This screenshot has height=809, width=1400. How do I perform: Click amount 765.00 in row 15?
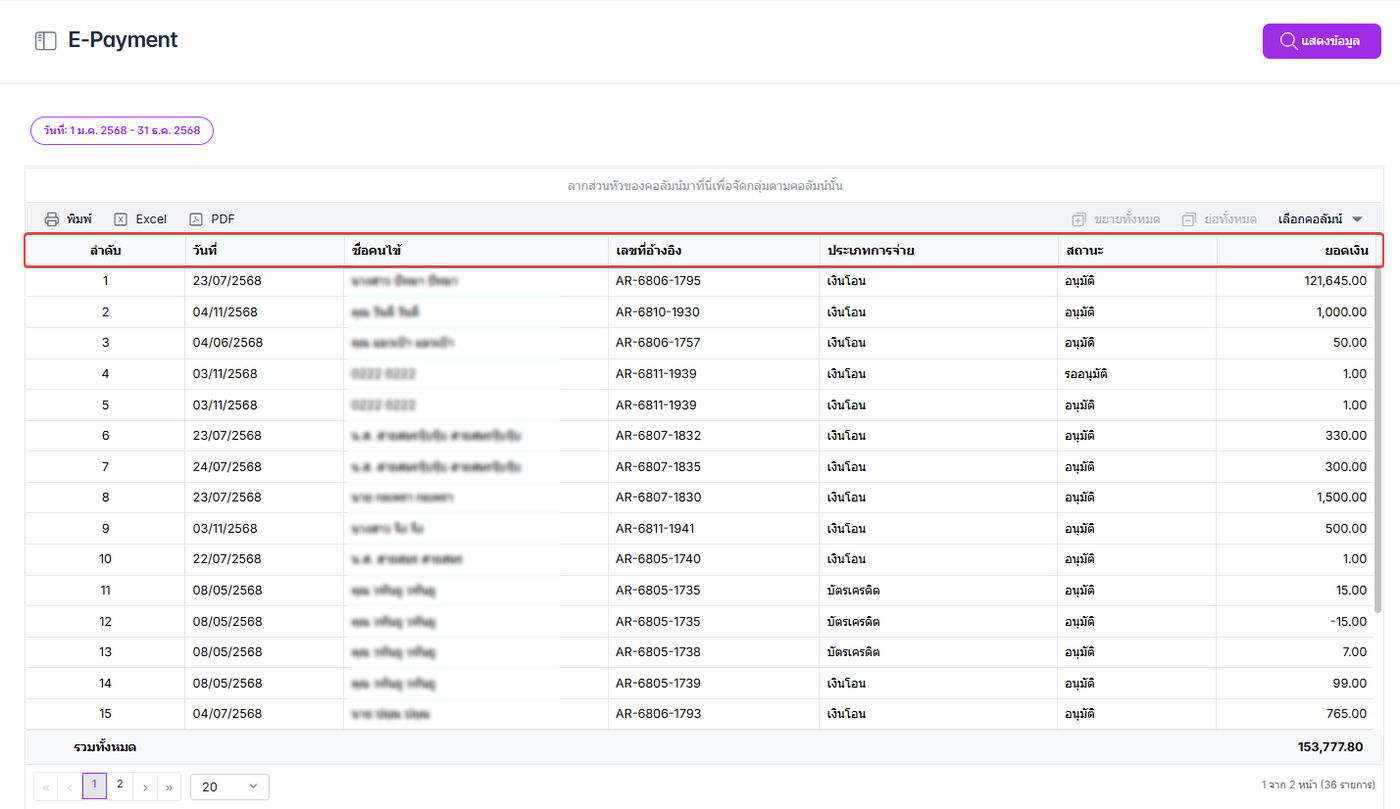(x=1348, y=714)
